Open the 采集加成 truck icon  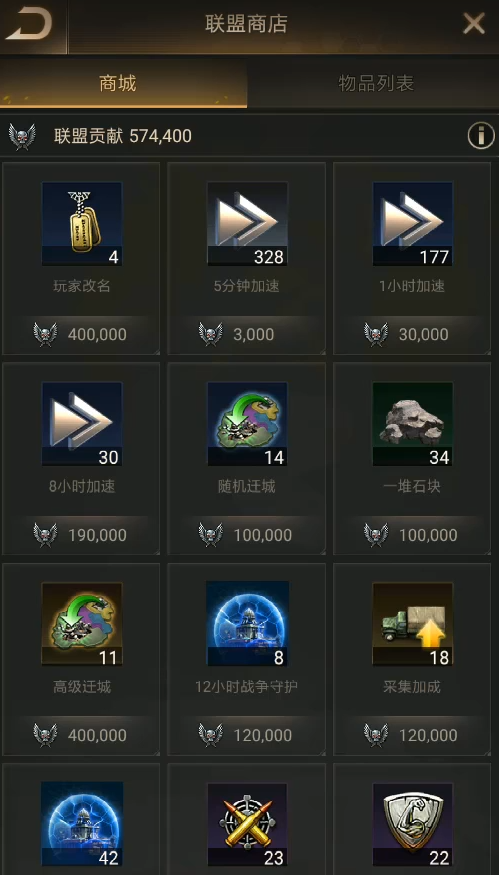412,624
